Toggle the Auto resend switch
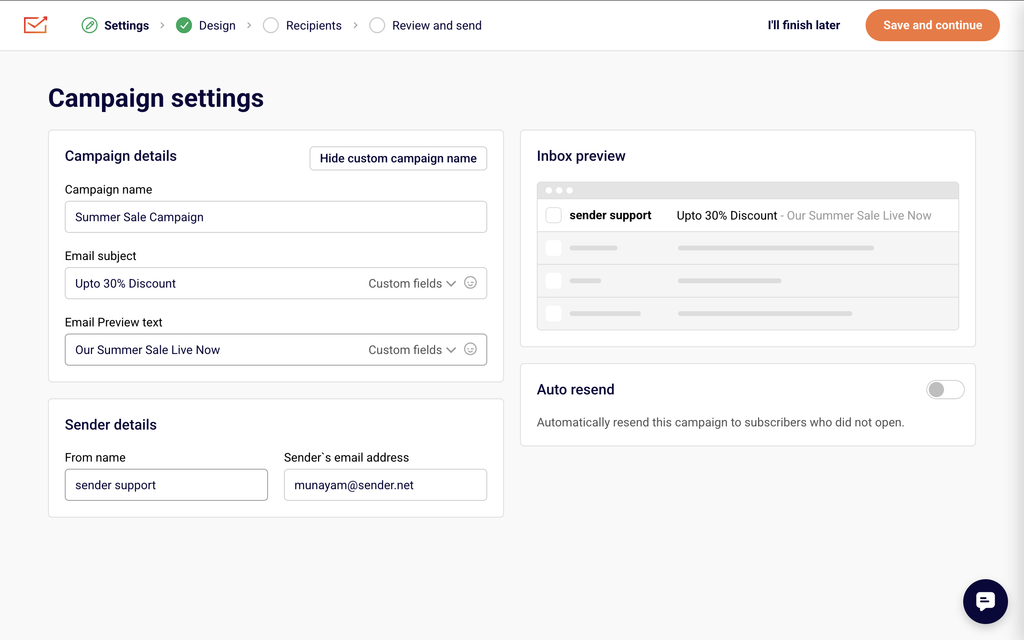This screenshot has height=640, width=1024. click(x=944, y=390)
